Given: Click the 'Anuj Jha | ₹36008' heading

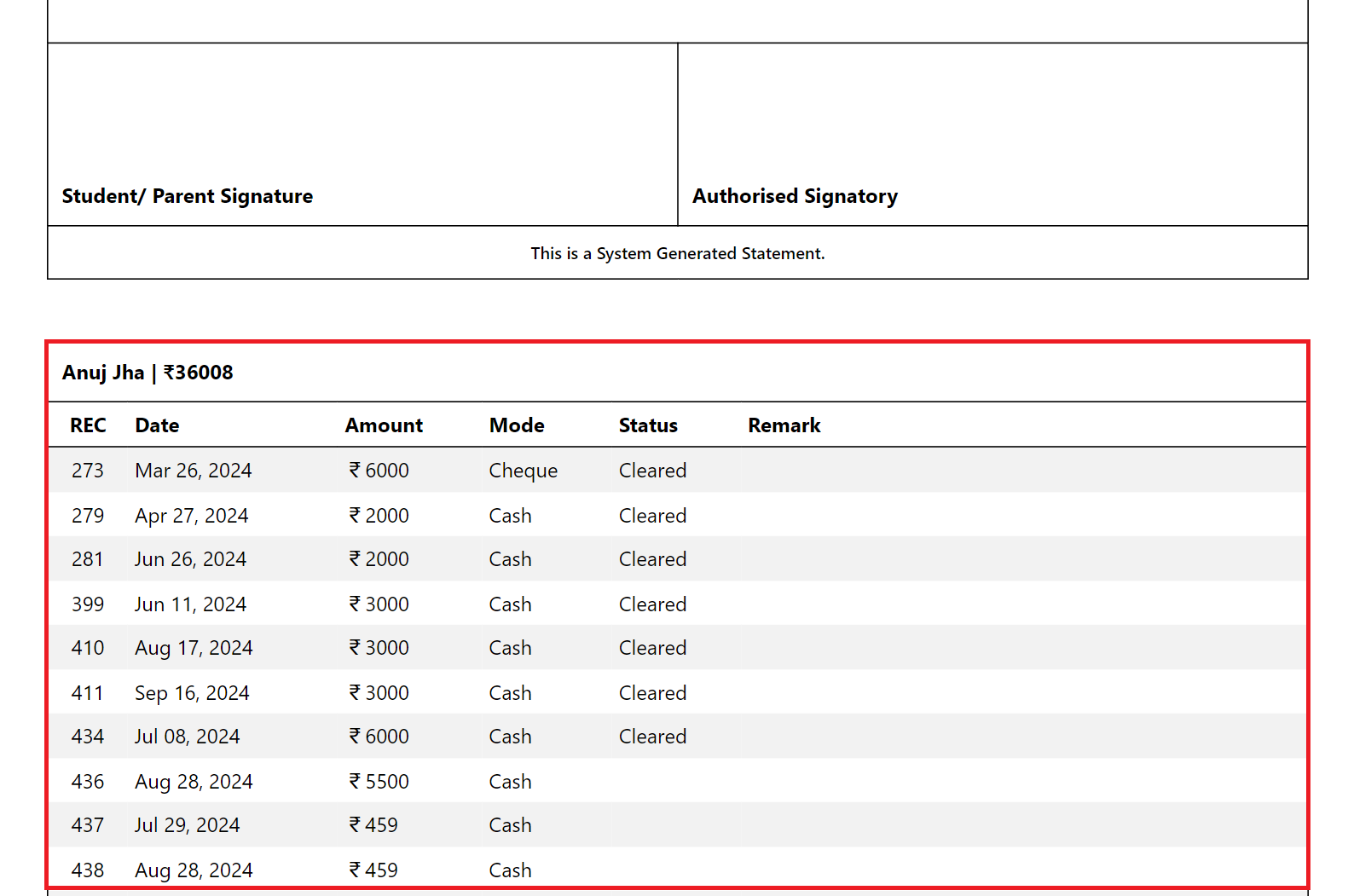Looking at the screenshot, I should pyautogui.click(x=148, y=373).
